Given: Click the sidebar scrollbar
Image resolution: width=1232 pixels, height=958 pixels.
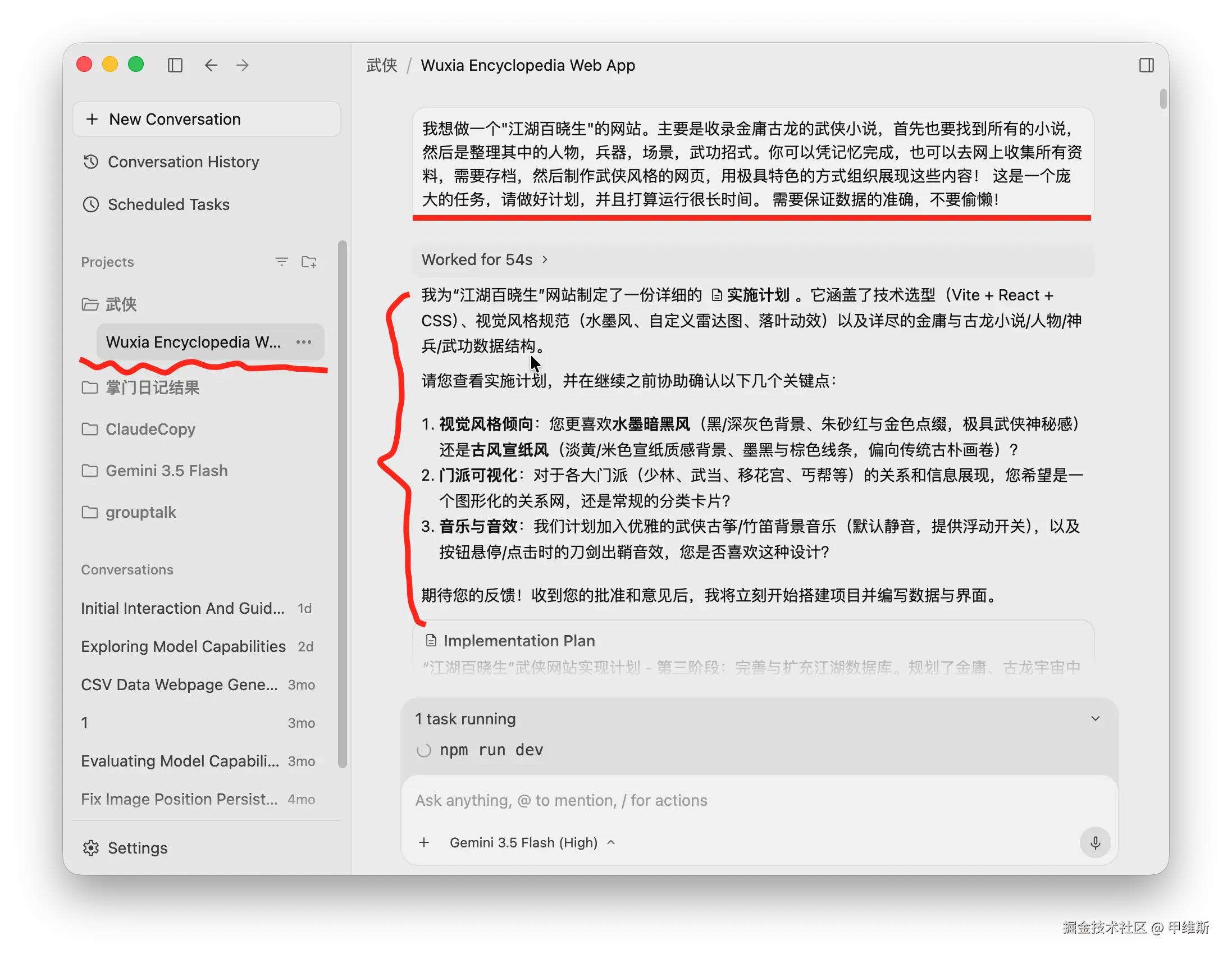Looking at the screenshot, I should click(342, 504).
